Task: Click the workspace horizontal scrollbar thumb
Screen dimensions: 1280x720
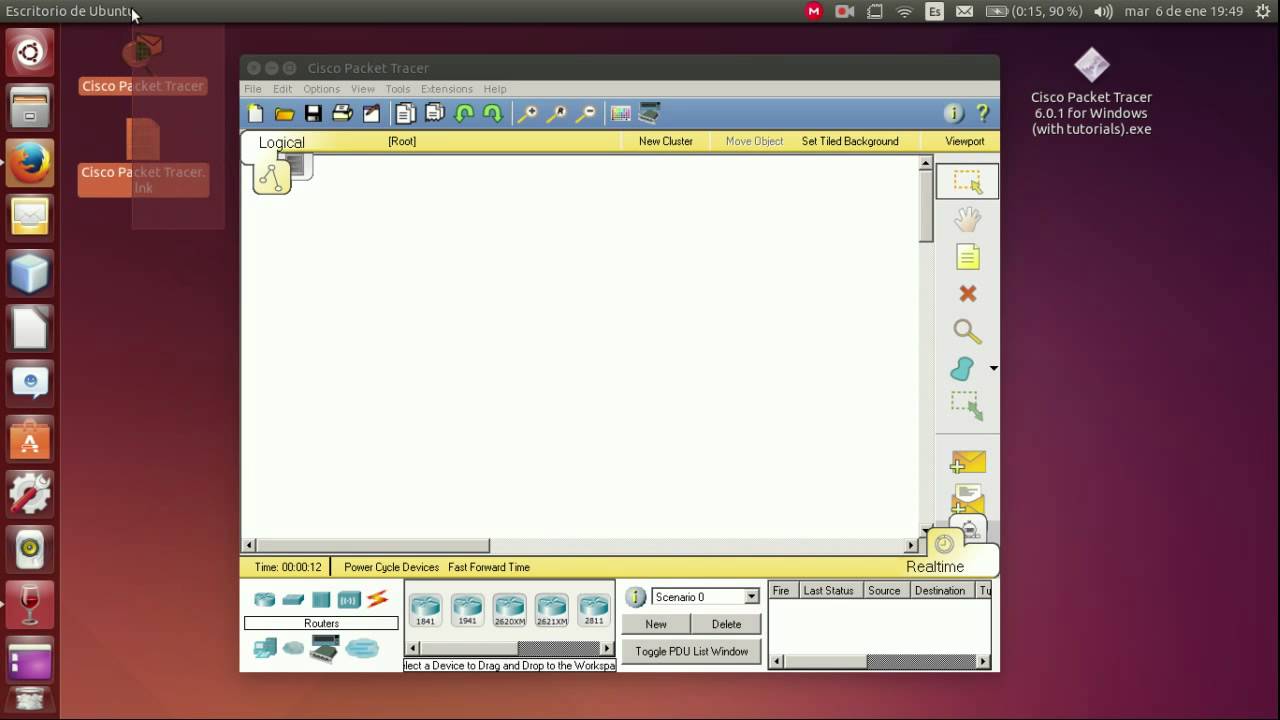Action: pos(373,546)
